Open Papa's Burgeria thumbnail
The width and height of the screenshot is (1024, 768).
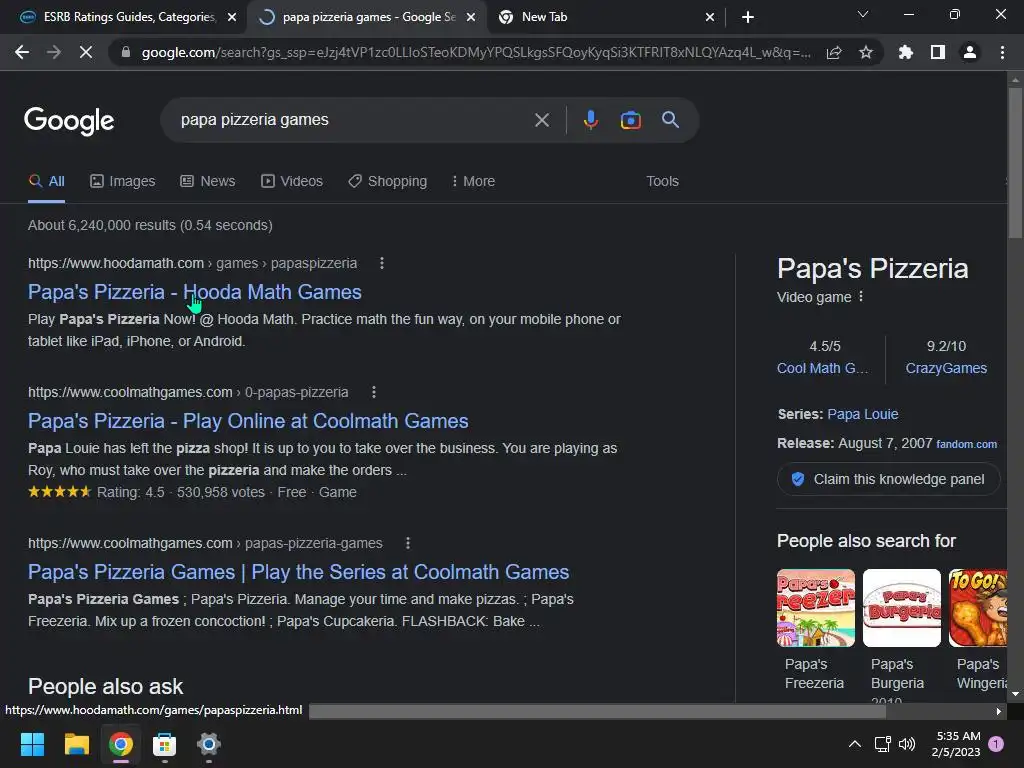point(901,608)
